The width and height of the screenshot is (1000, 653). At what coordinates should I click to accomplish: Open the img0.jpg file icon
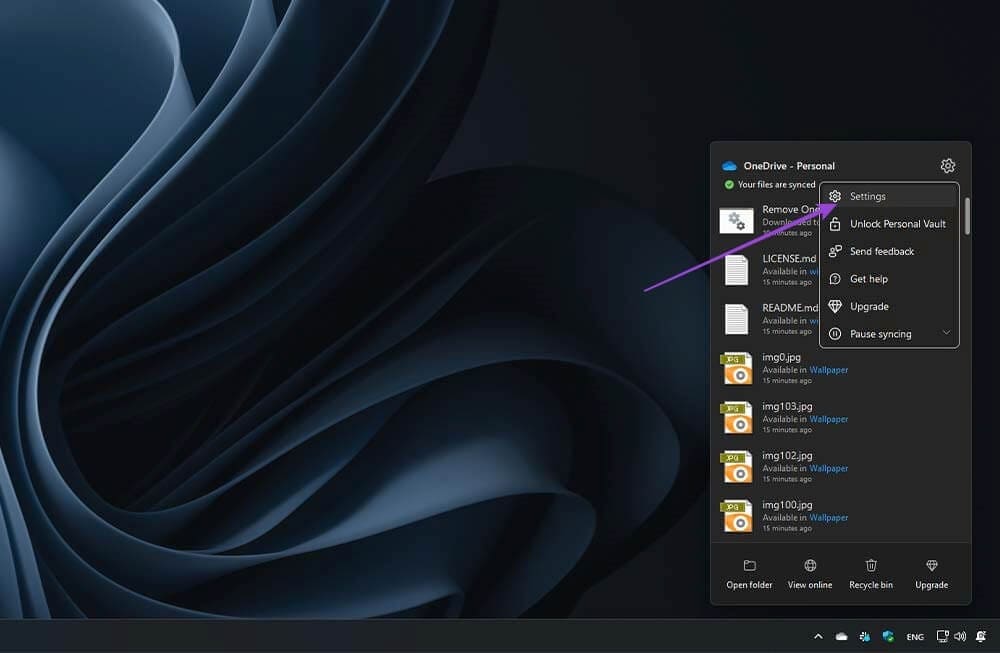737,369
